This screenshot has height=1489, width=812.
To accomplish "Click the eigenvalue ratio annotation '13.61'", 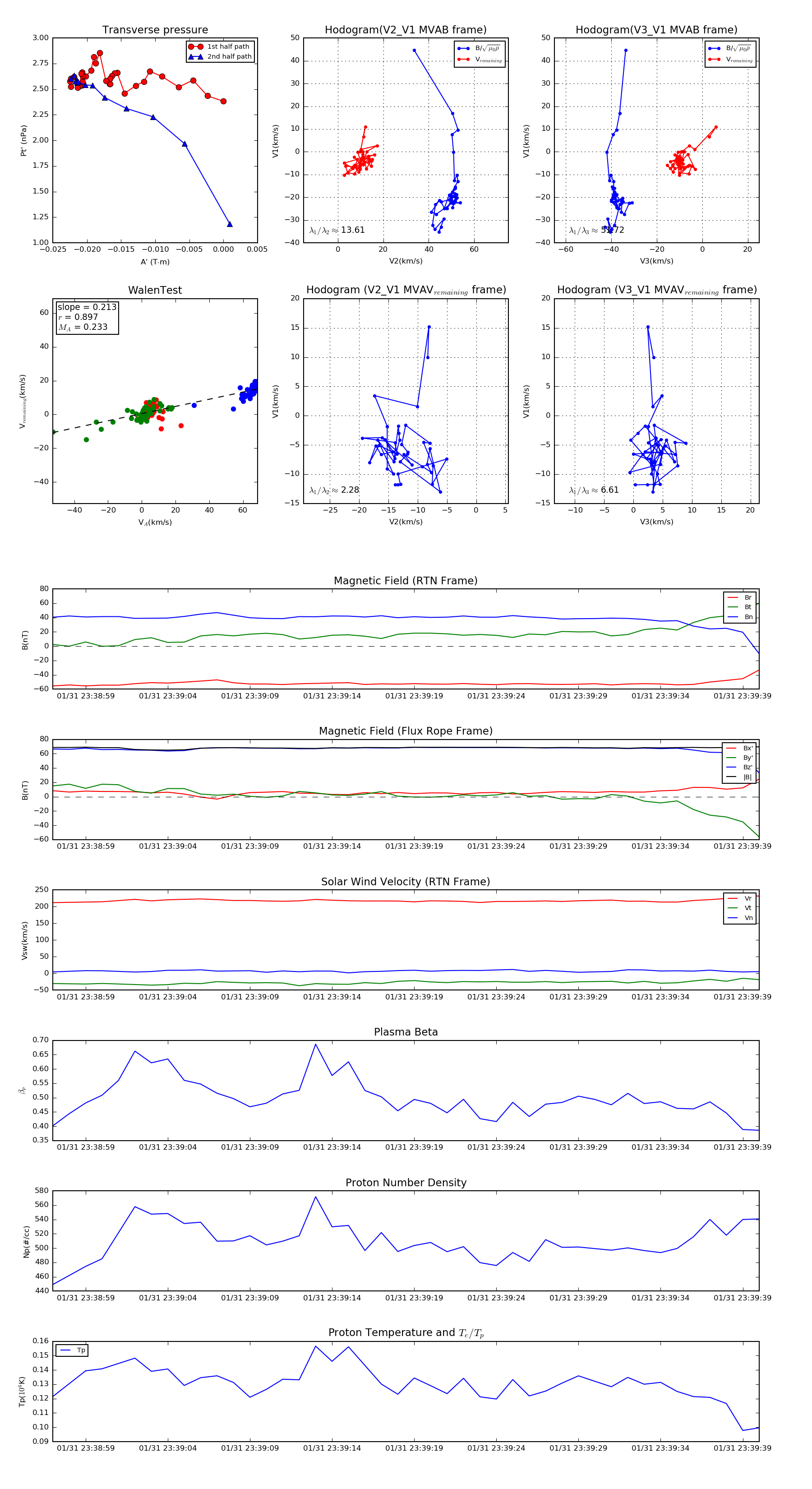I will (x=337, y=230).
